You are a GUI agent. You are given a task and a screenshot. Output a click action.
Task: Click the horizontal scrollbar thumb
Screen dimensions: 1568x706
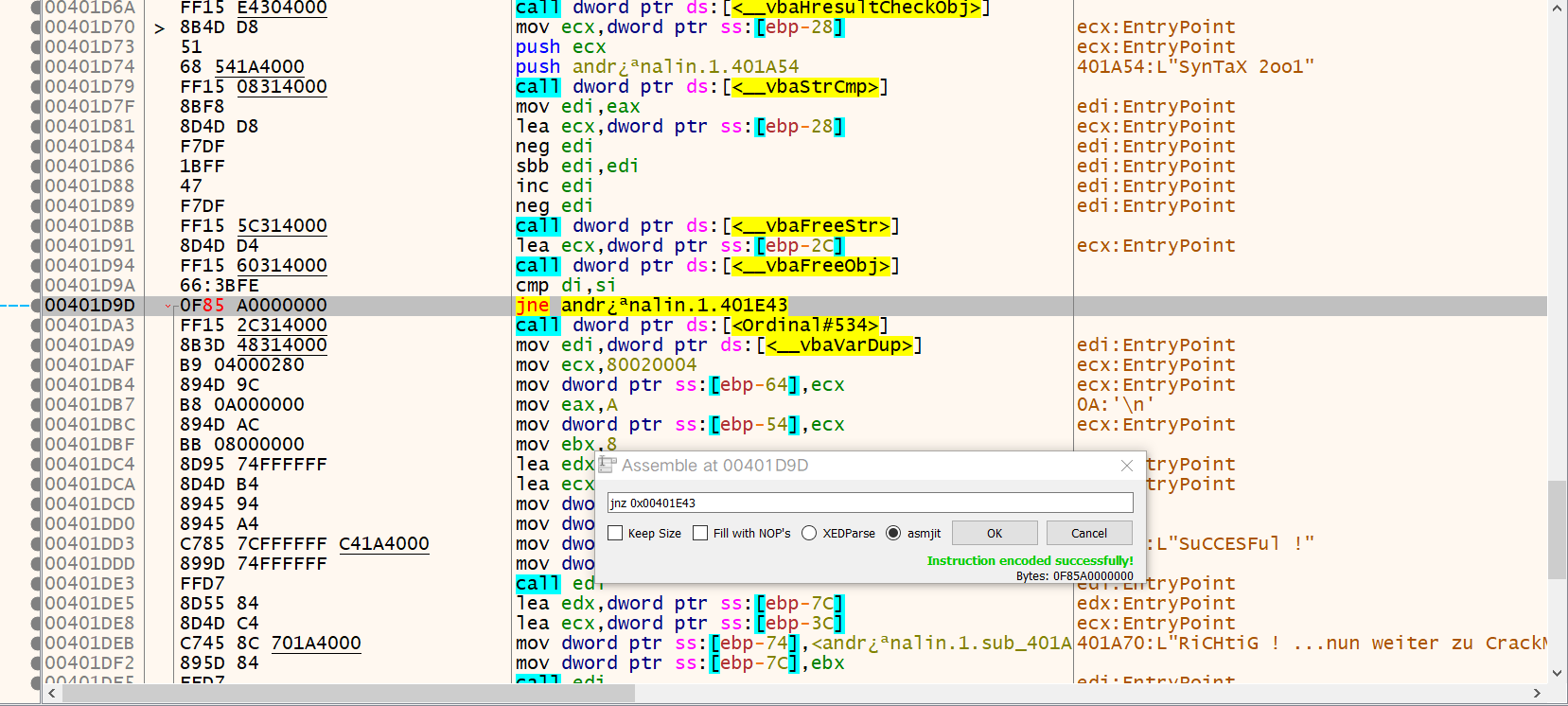[x=348, y=694]
